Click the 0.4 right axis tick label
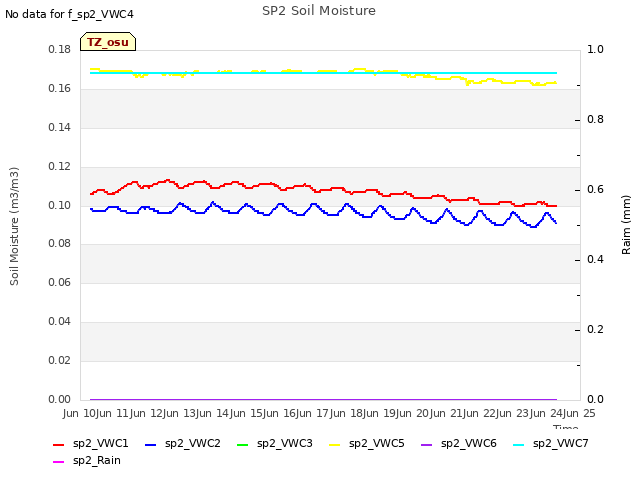 click(596, 260)
